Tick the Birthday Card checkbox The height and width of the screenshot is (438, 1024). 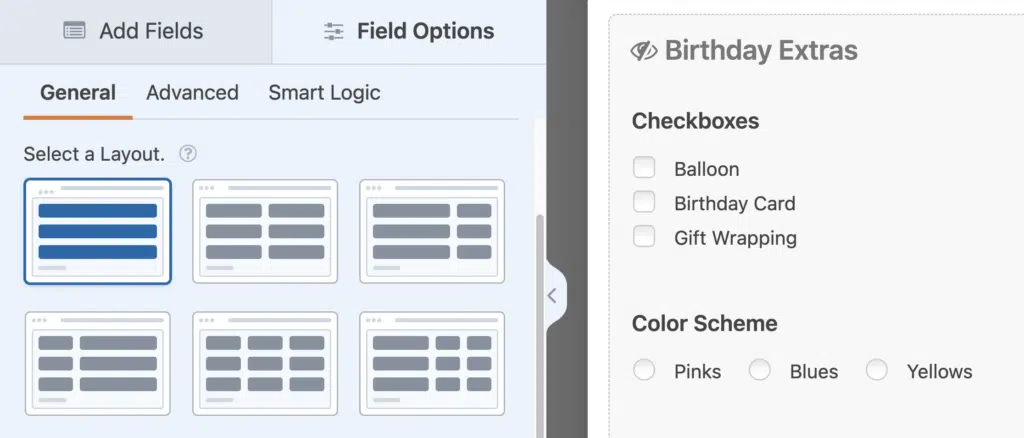coord(644,202)
